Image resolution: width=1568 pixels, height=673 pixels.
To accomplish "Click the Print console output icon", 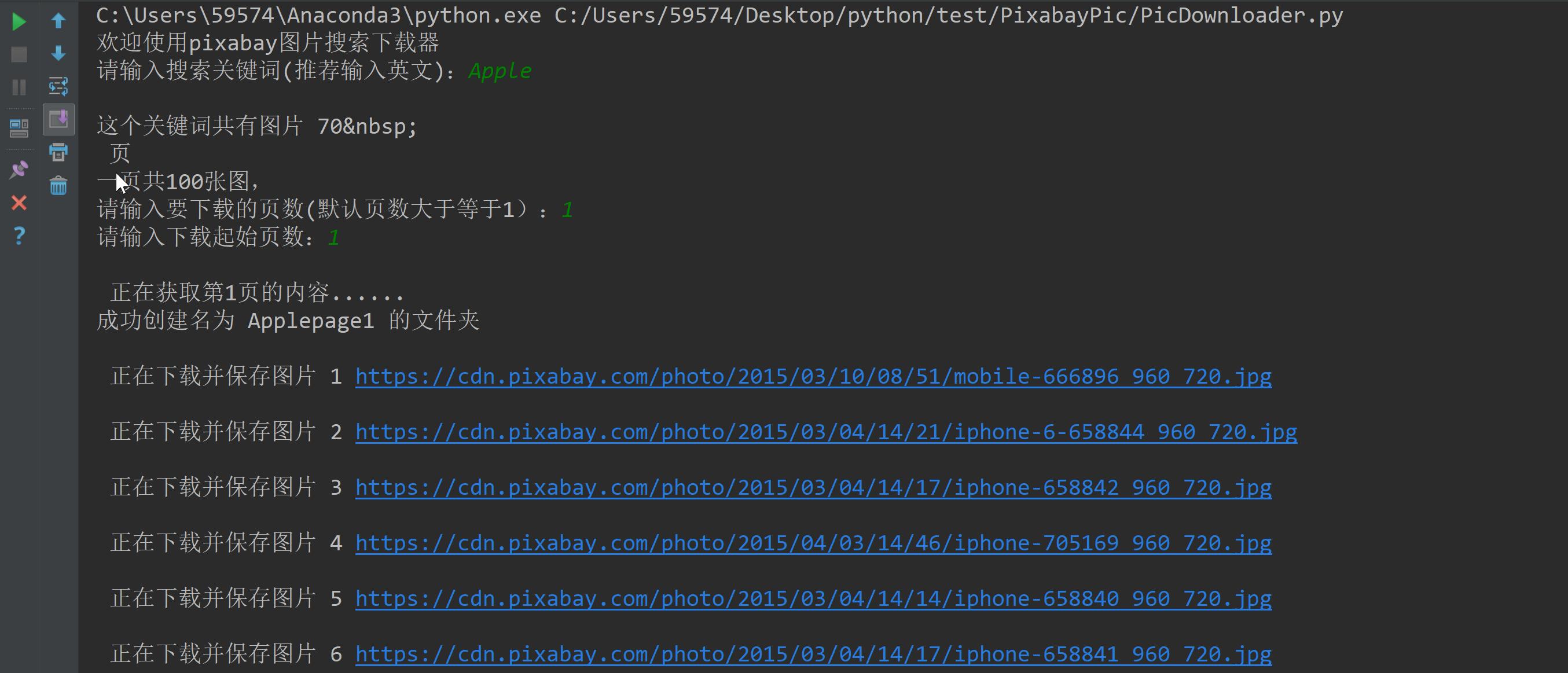I will pyautogui.click(x=58, y=152).
